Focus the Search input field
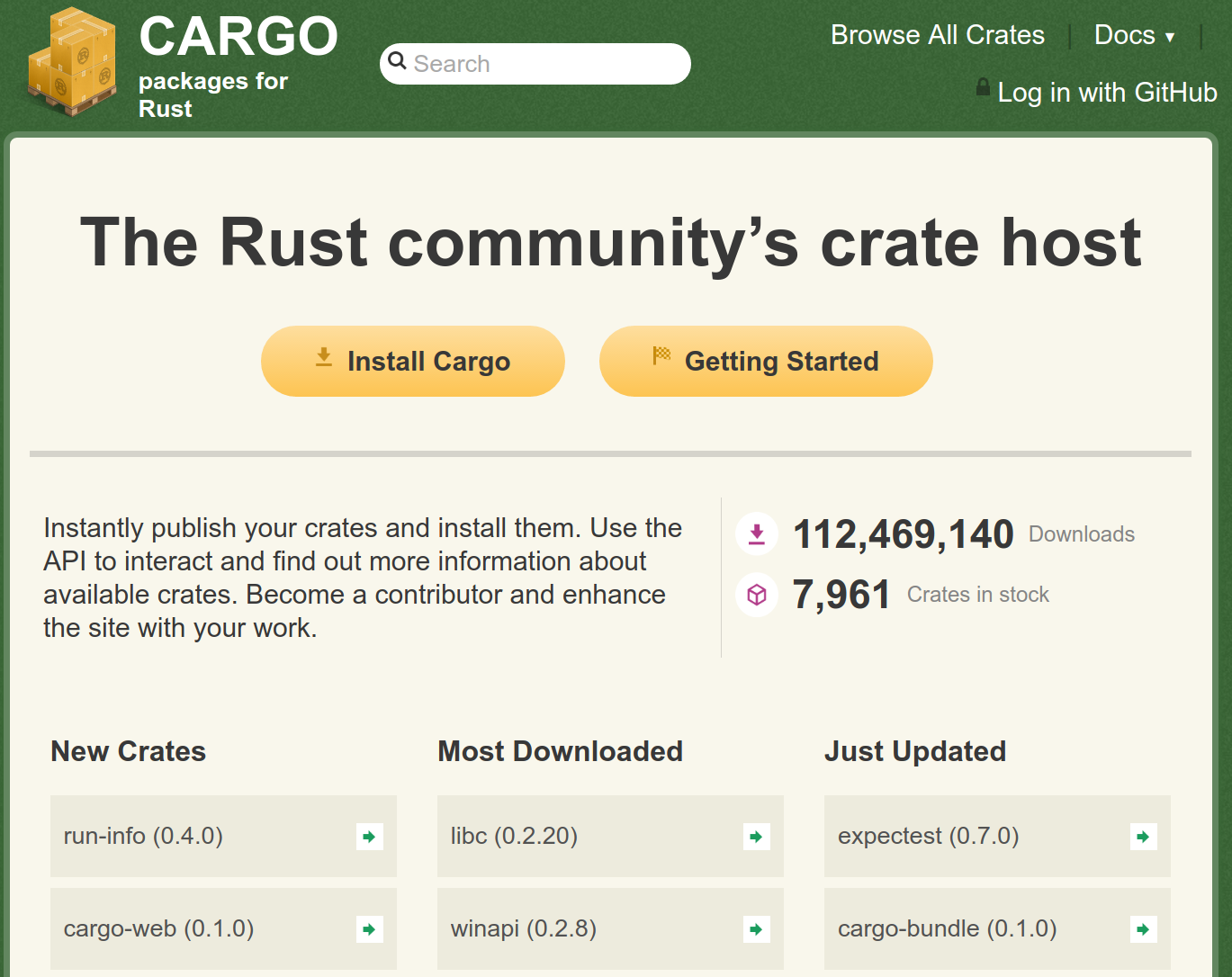This screenshot has width=1232, height=977. 535,64
